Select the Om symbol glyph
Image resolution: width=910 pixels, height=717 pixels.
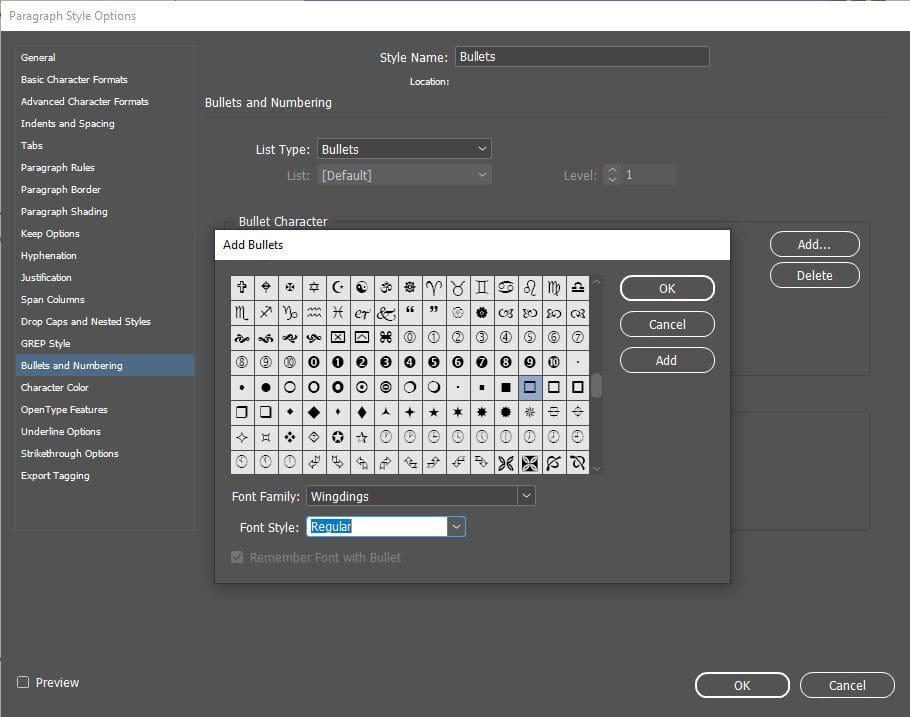pyautogui.click(x=386, y=287)
